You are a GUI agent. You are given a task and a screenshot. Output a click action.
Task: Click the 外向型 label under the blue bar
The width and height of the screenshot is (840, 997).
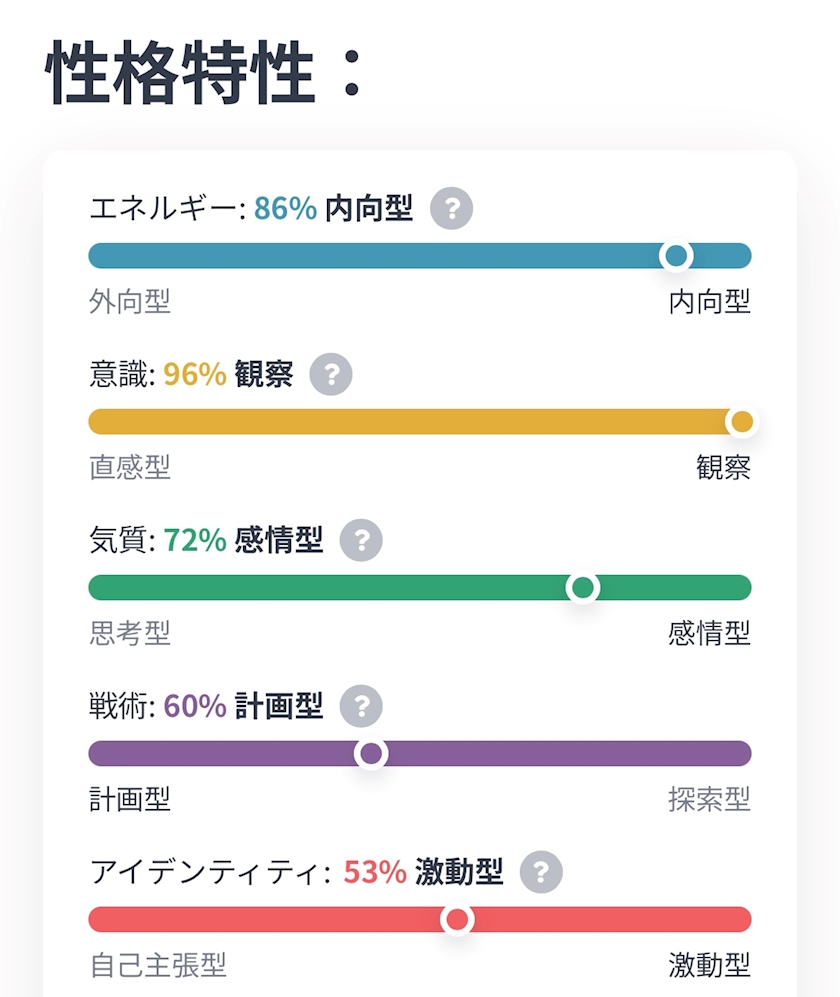pyautogui.click(x=130, y=301)
